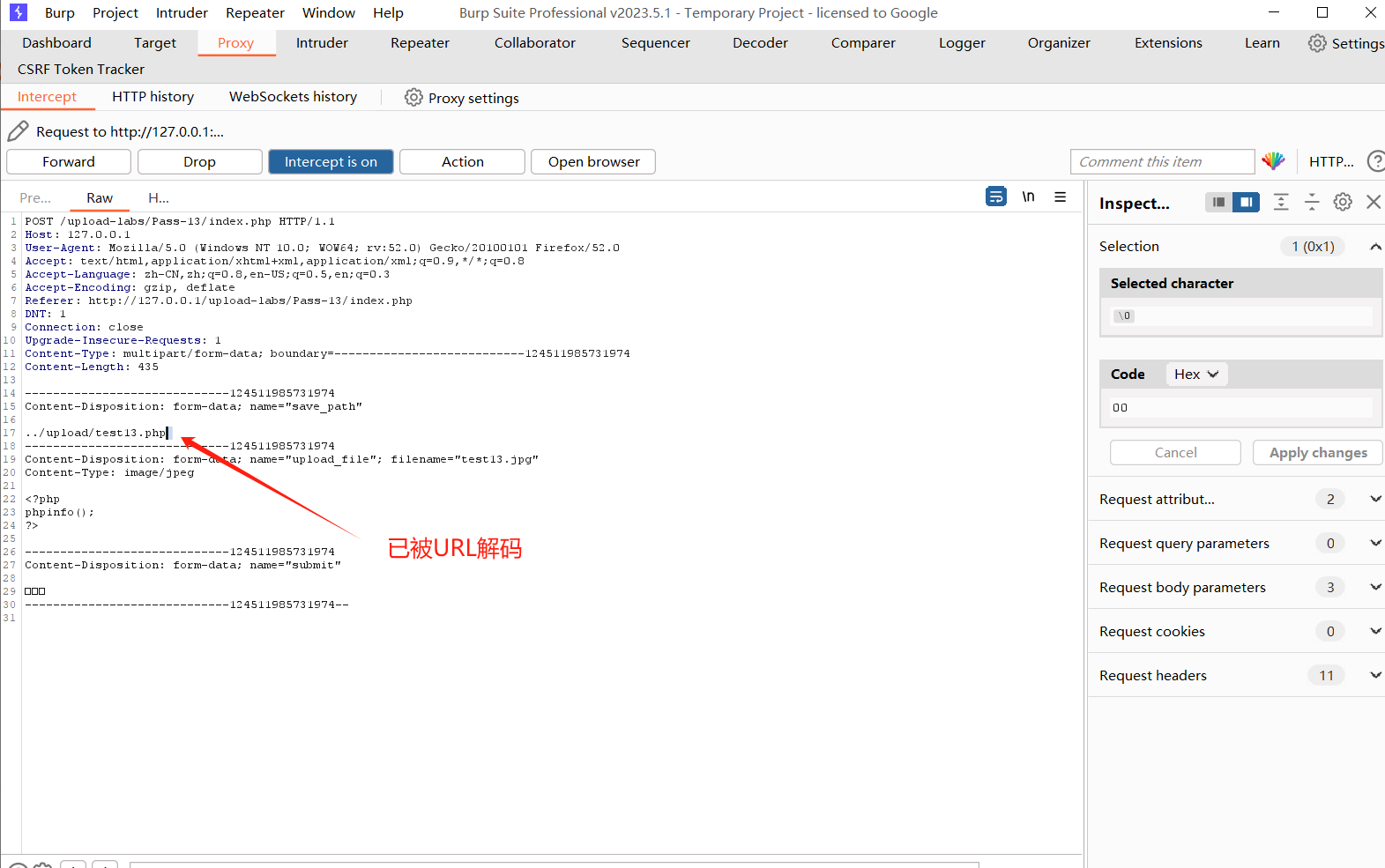Switch Inspector to single-column layout
Viewport: 1385px width, 868px height.
tap(1218, 202)
